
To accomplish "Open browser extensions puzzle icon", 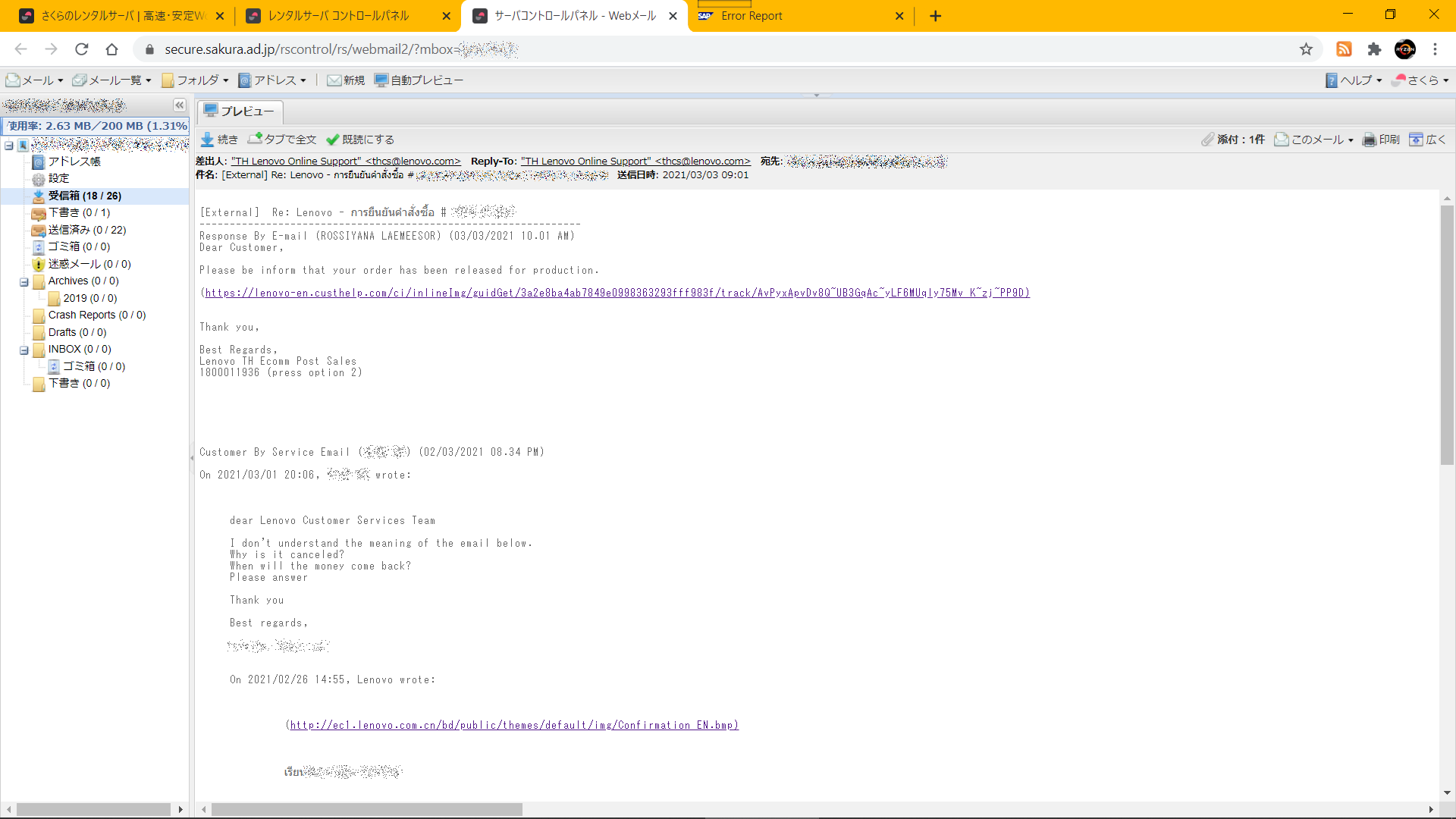I will coord(1374,49).
